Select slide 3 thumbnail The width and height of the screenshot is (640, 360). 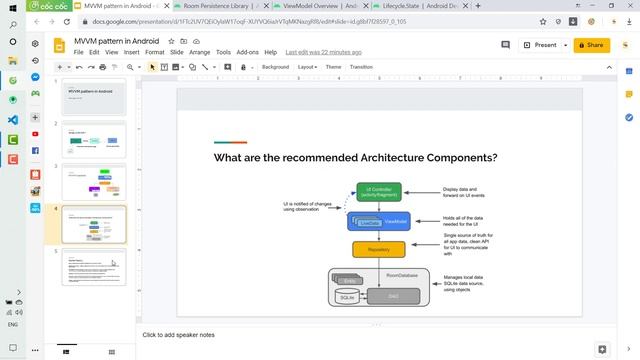[x=94, y=182]
